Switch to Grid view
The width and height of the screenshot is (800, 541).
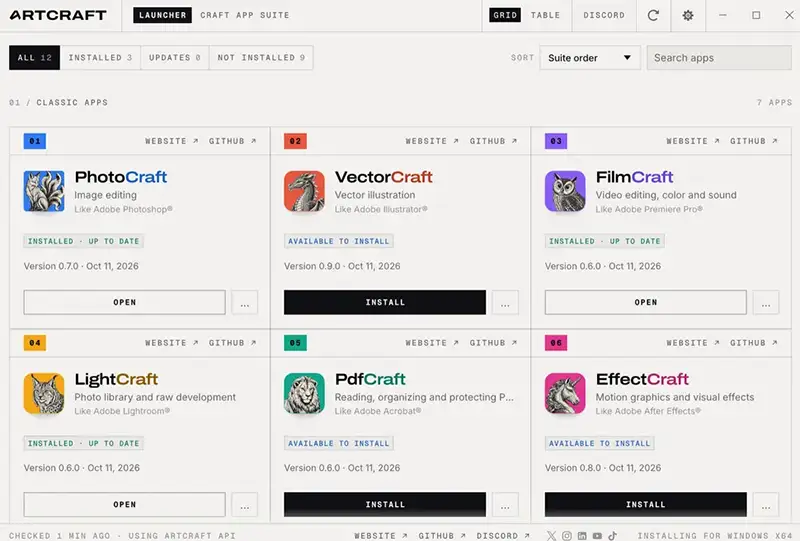coord(505,15)
